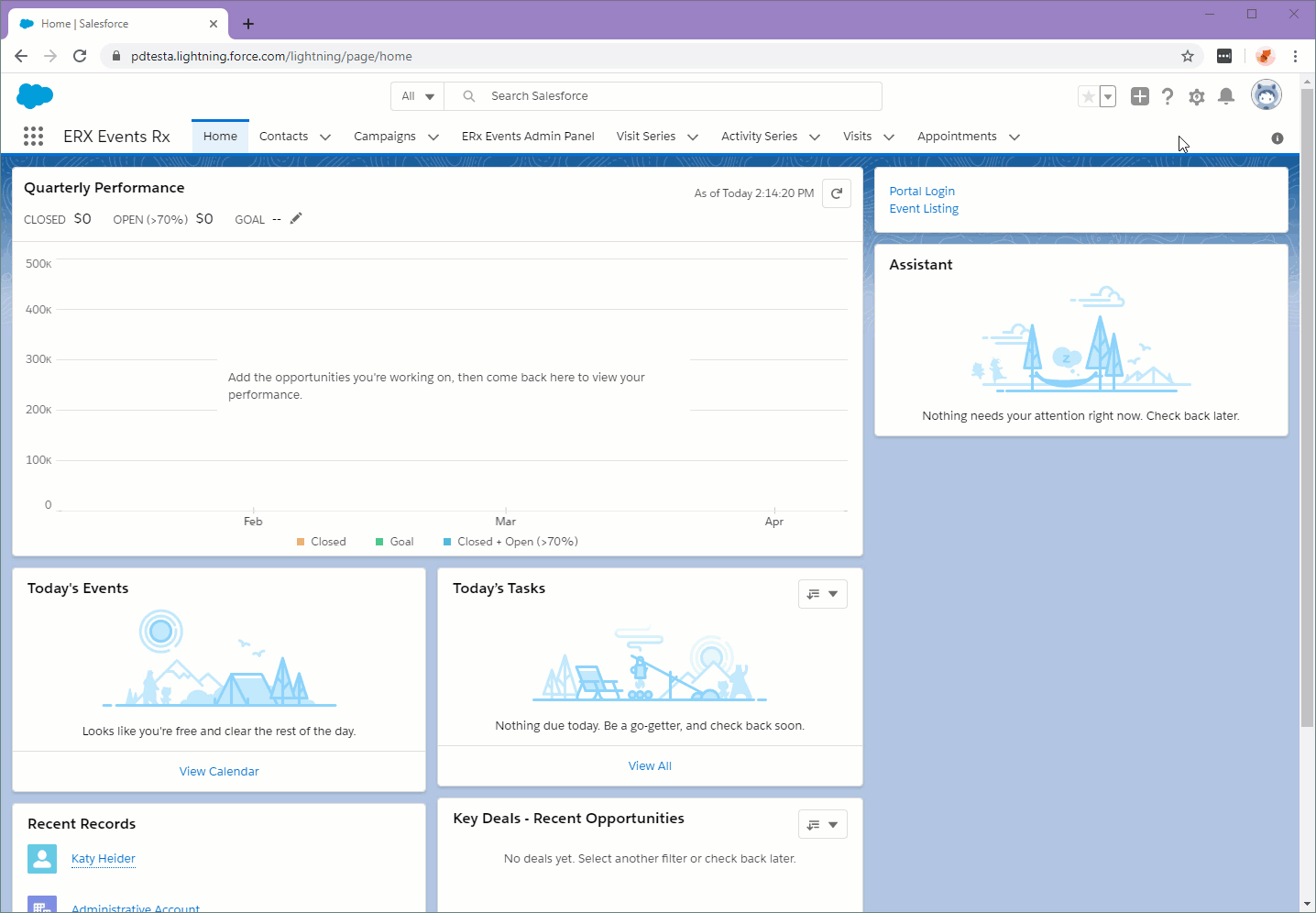
Task: Open the search scope All dropdown
Action: pyautogui.click(x=418, y=96)
